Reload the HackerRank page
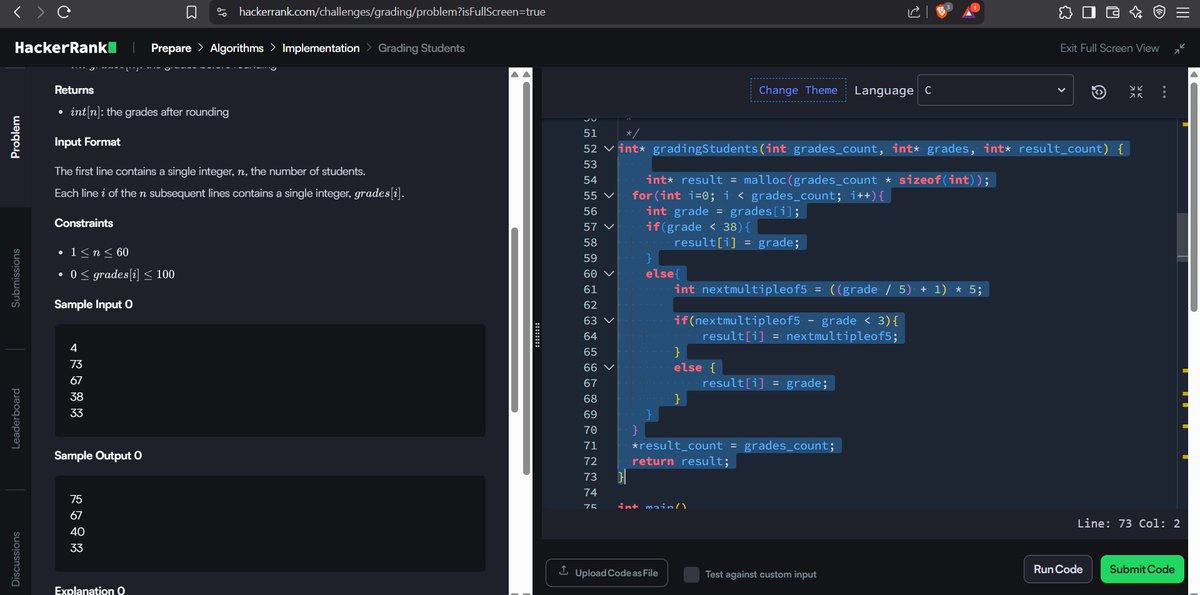1200x595 pixels. pos(65,11)
